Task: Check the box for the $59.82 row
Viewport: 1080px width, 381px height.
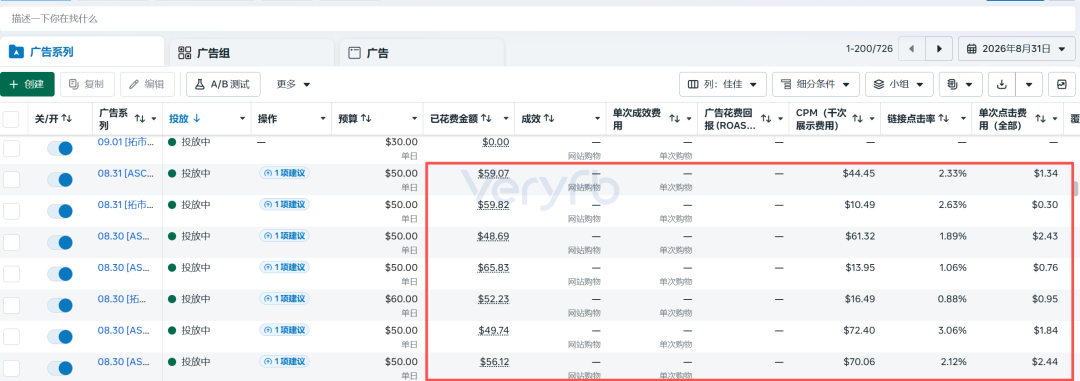Action: click(x=11, y=211)
